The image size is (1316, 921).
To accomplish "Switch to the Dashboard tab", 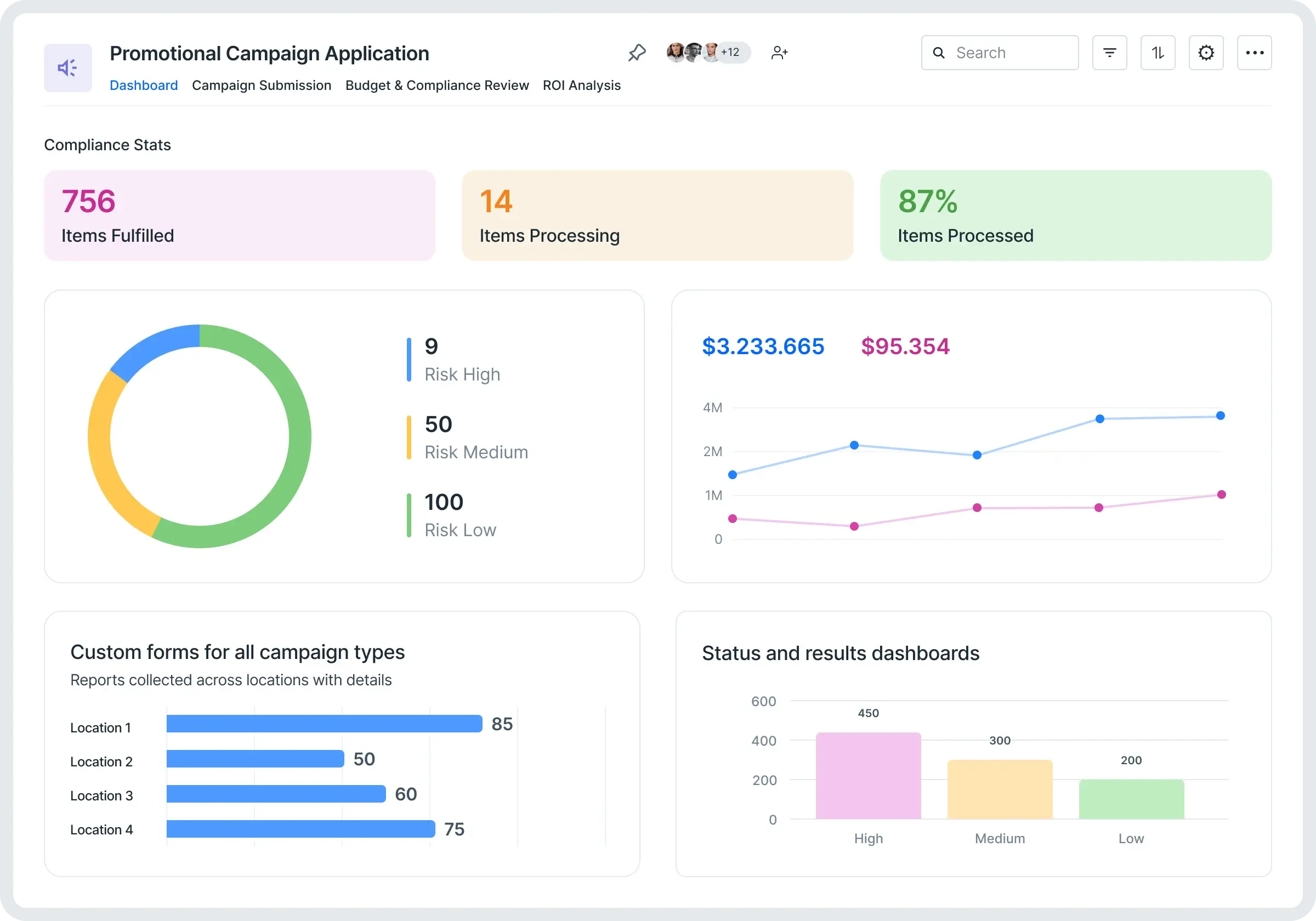I will pos(143,86).
